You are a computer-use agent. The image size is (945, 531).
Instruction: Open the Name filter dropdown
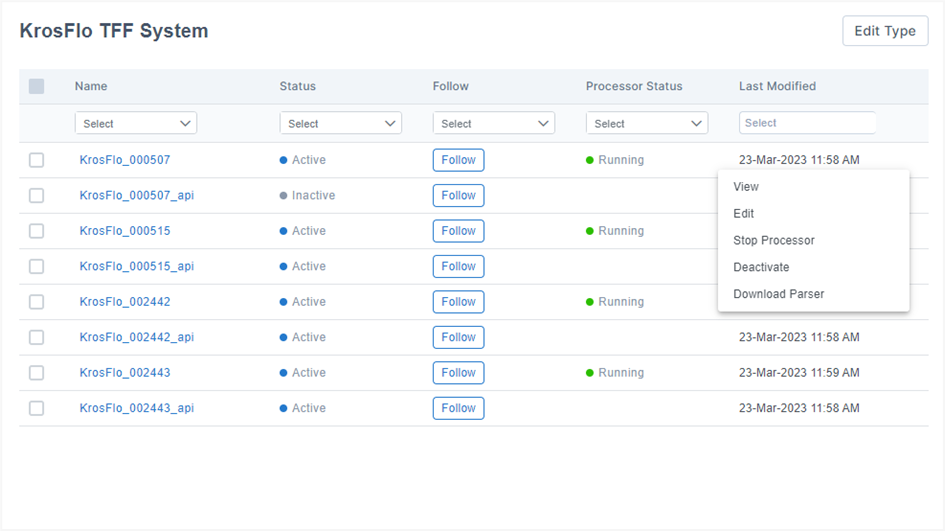click(x=136, y=123)
